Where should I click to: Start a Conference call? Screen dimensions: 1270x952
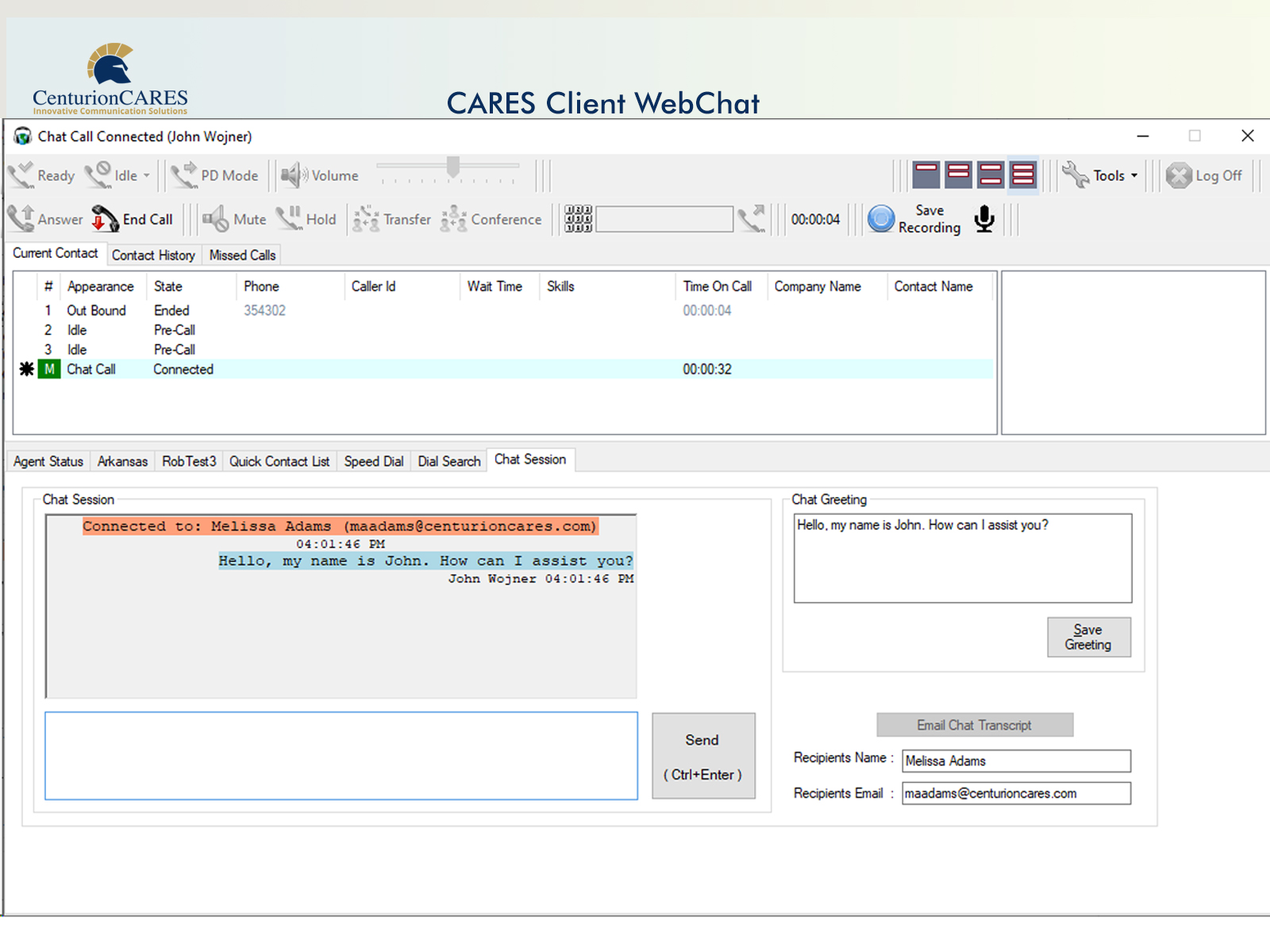[491, 219]
